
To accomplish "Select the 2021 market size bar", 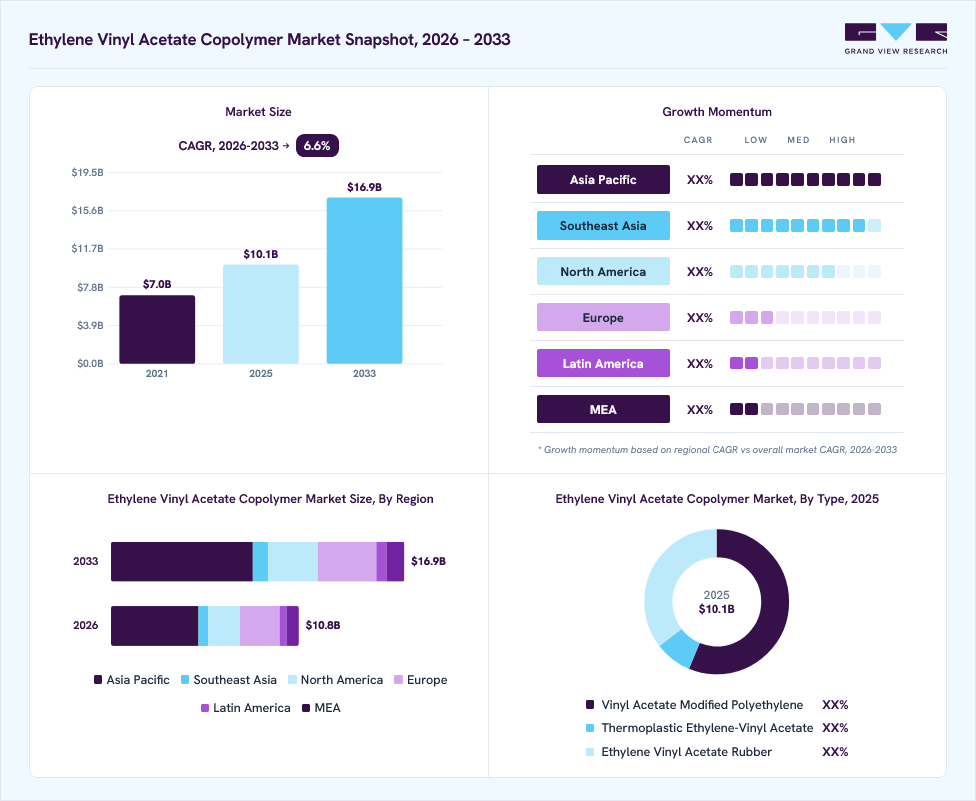I will click(157, 329).
